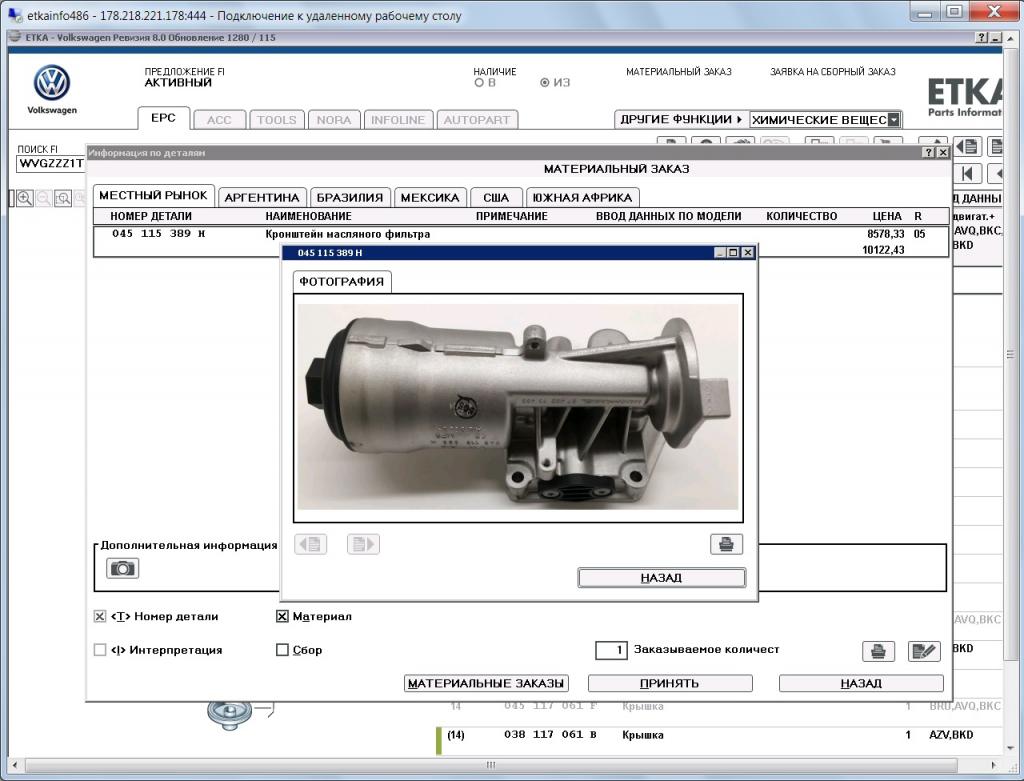Image resolution: width=1024 pixels, height=781 pixels.
Task: Click the left arrow of horizontal scrollbar
Action: (x=15, y=765)
